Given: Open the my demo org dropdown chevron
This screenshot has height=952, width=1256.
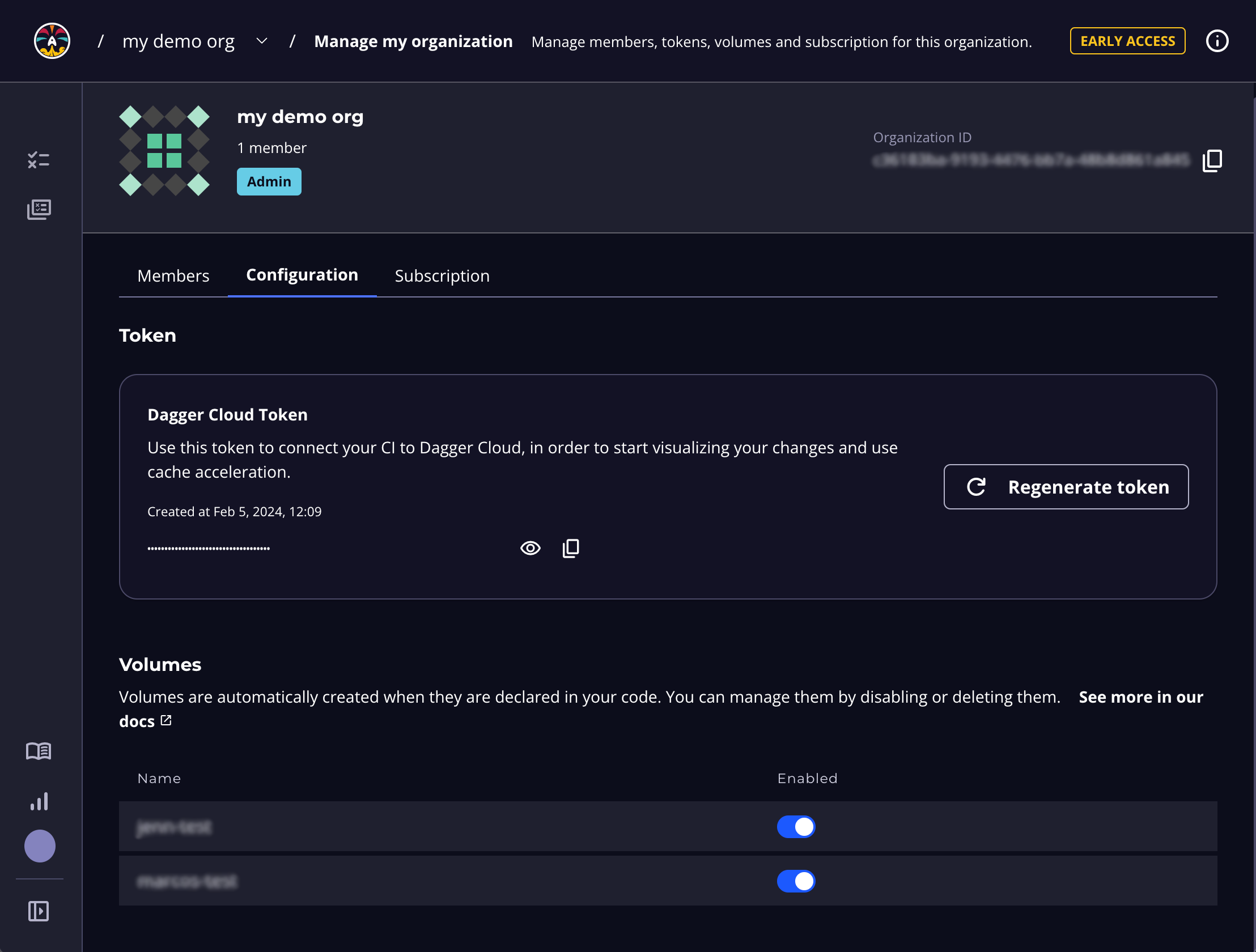Looking at the screenshot, I should (x=262, y=41).
